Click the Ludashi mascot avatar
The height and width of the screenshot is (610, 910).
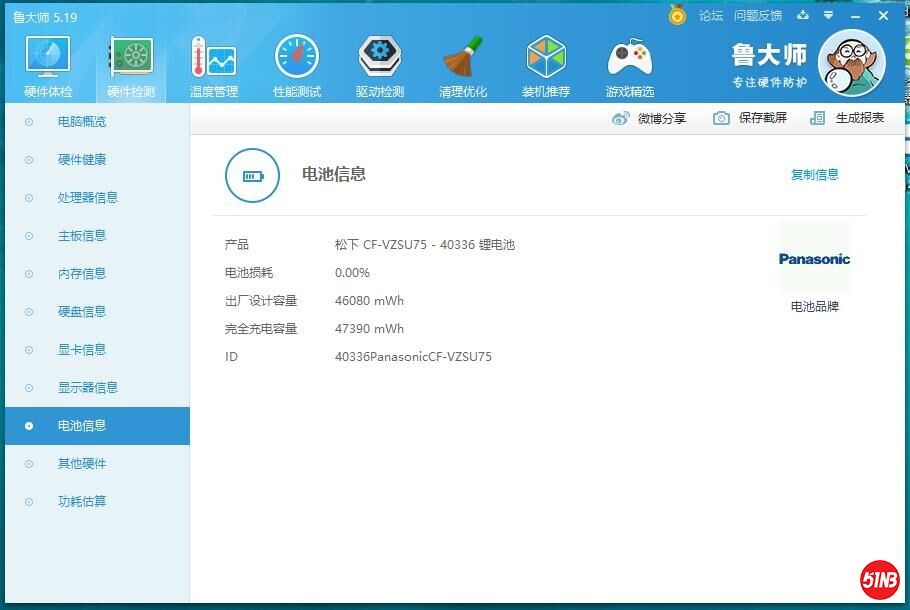coord(851,62)
